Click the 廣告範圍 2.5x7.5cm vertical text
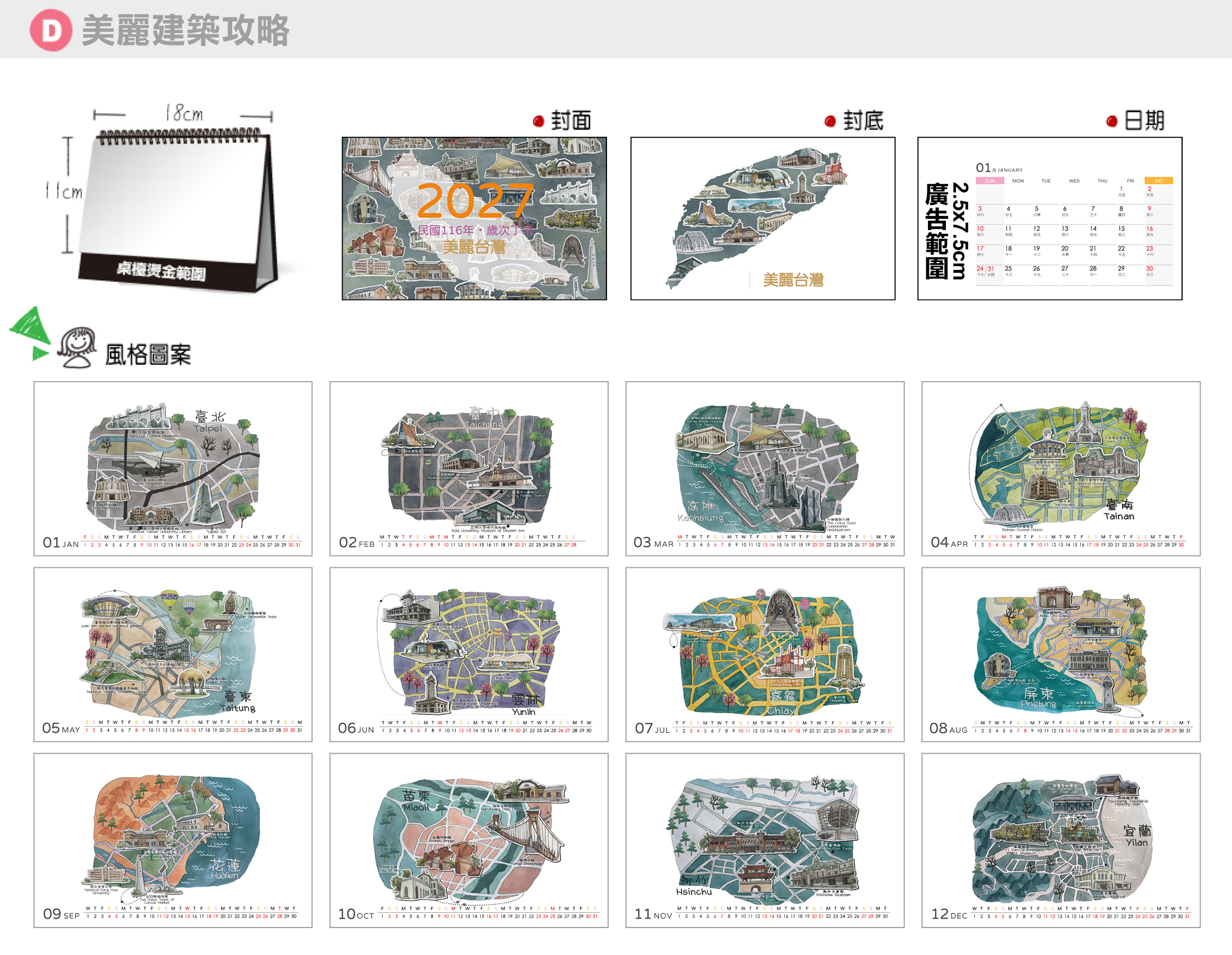This screenshot has height=955, width=1232. pyautogui.click(x=947, y=231)
